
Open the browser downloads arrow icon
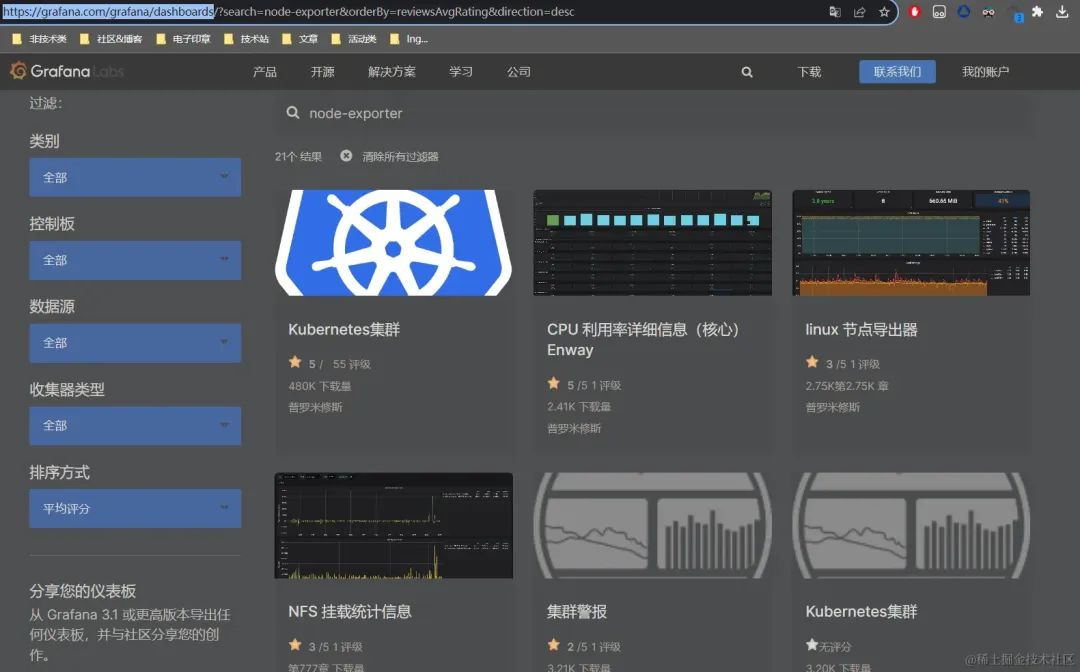pos(1062,12)
